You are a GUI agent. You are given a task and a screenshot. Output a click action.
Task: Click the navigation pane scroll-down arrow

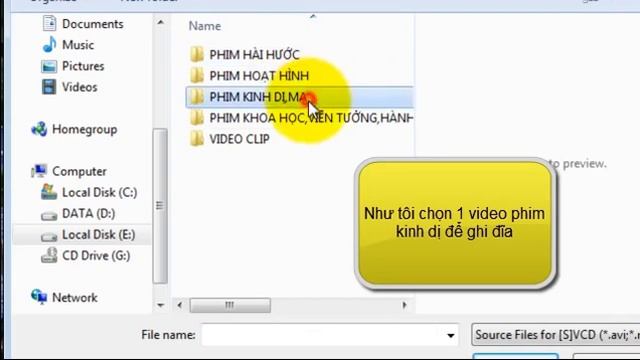click(x=160, y=305)
